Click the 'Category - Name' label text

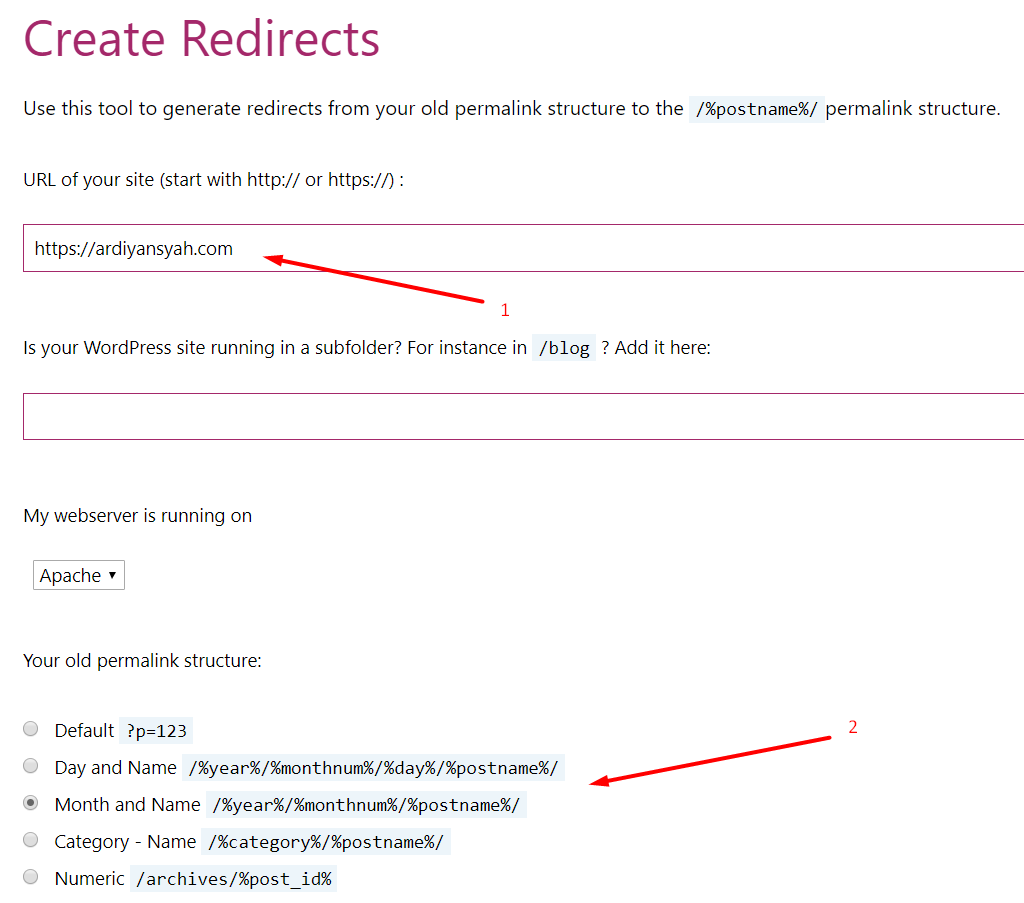pos(125,842)
